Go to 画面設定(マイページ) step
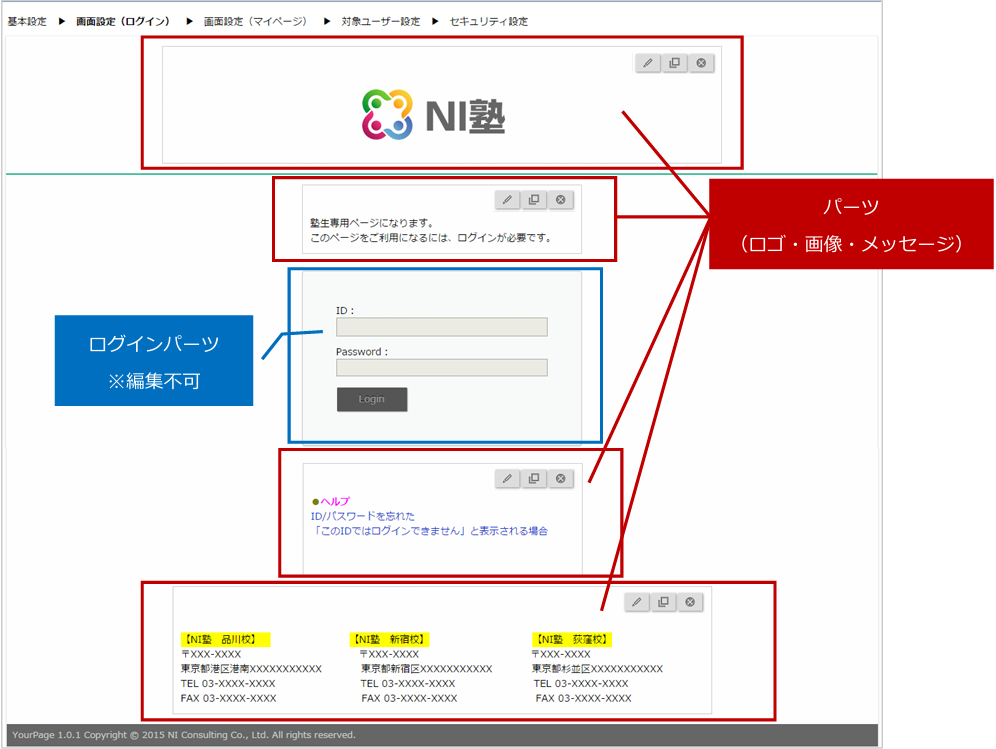Viewport: 996px width, 749px height. [255, 21]
